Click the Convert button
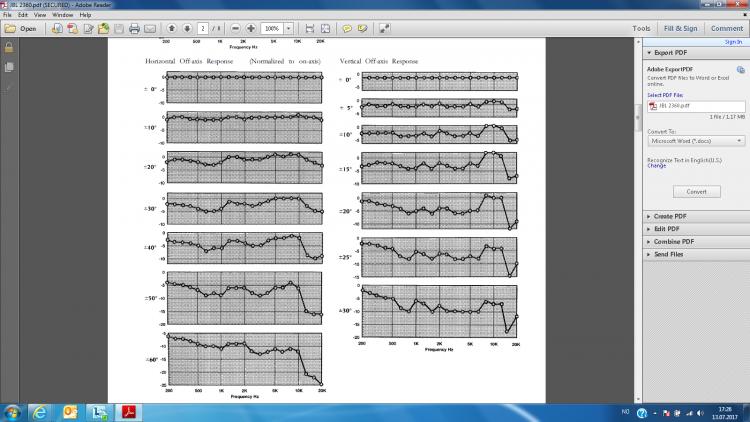The height and width of the screenshot is (422, 750). [x=695, y=191]
